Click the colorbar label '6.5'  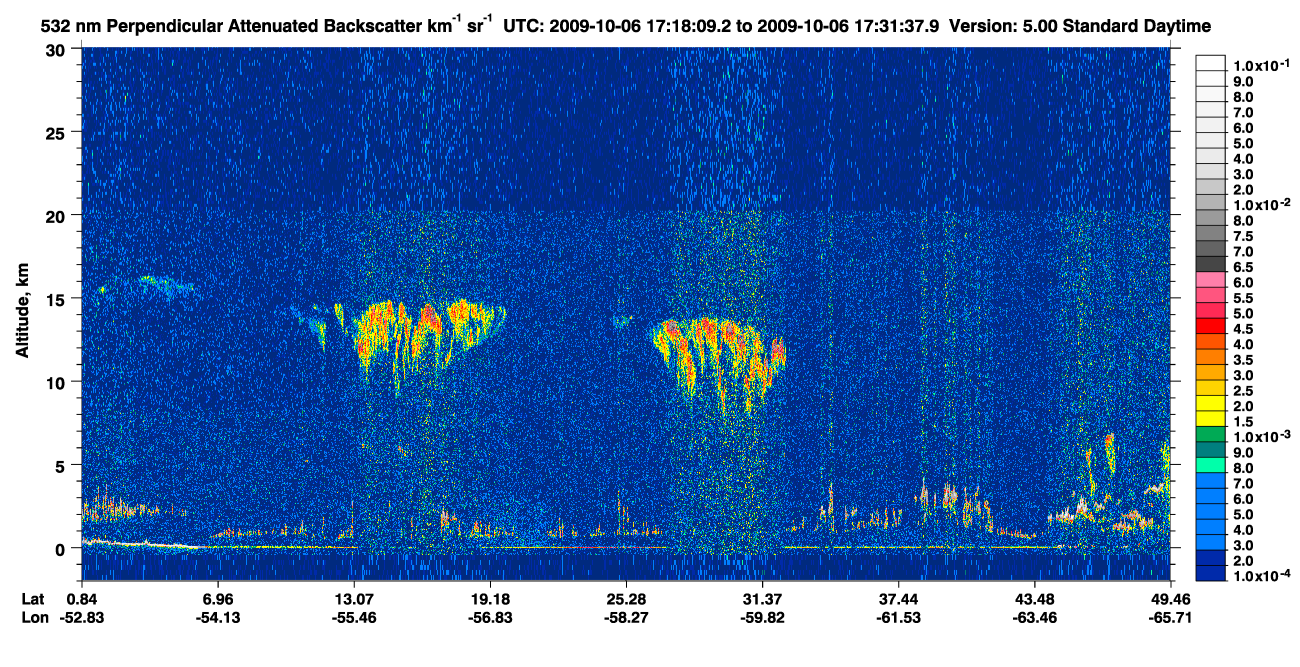pos(1243,267)
